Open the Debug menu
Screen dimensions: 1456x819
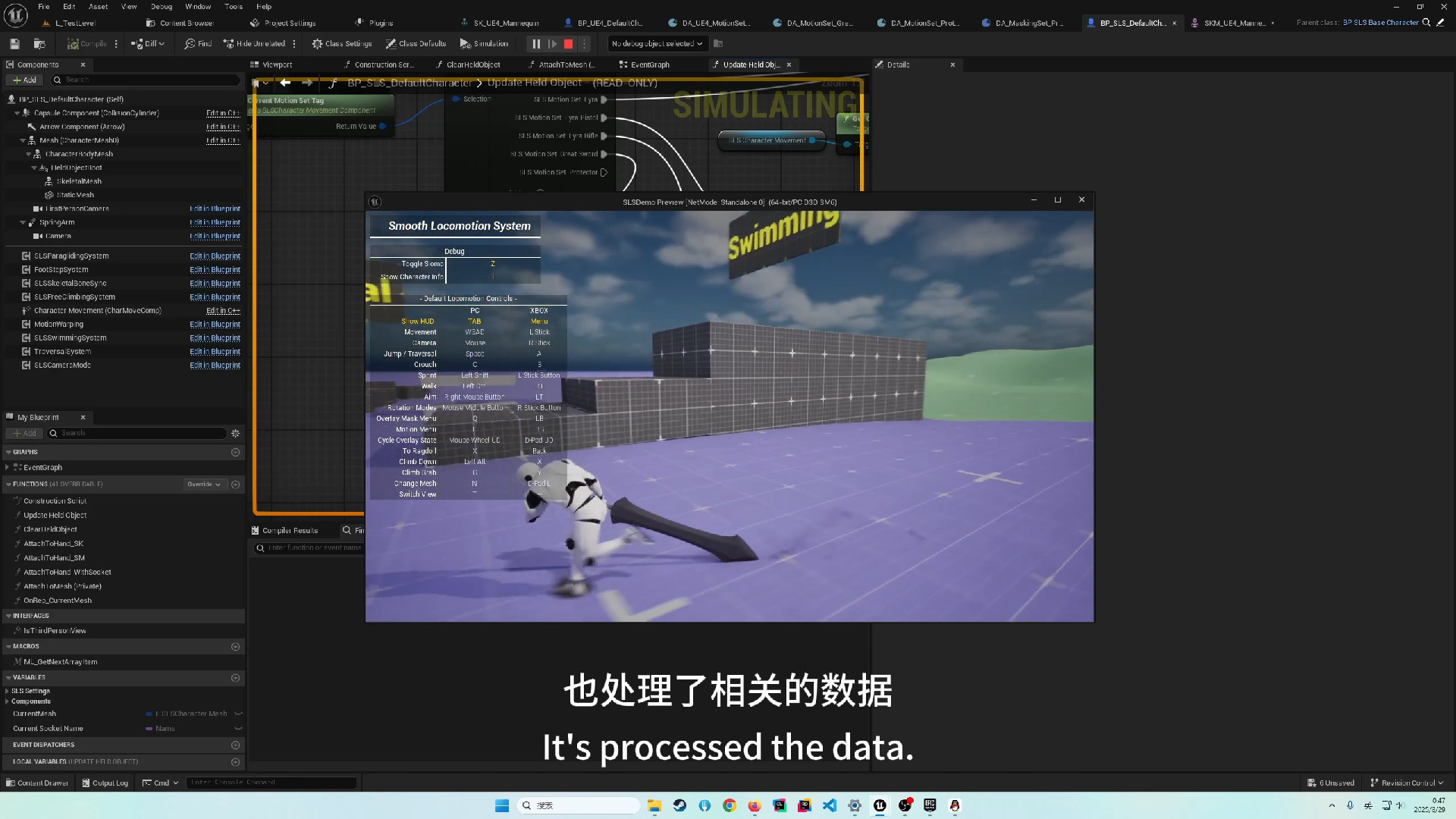(162, 6)
